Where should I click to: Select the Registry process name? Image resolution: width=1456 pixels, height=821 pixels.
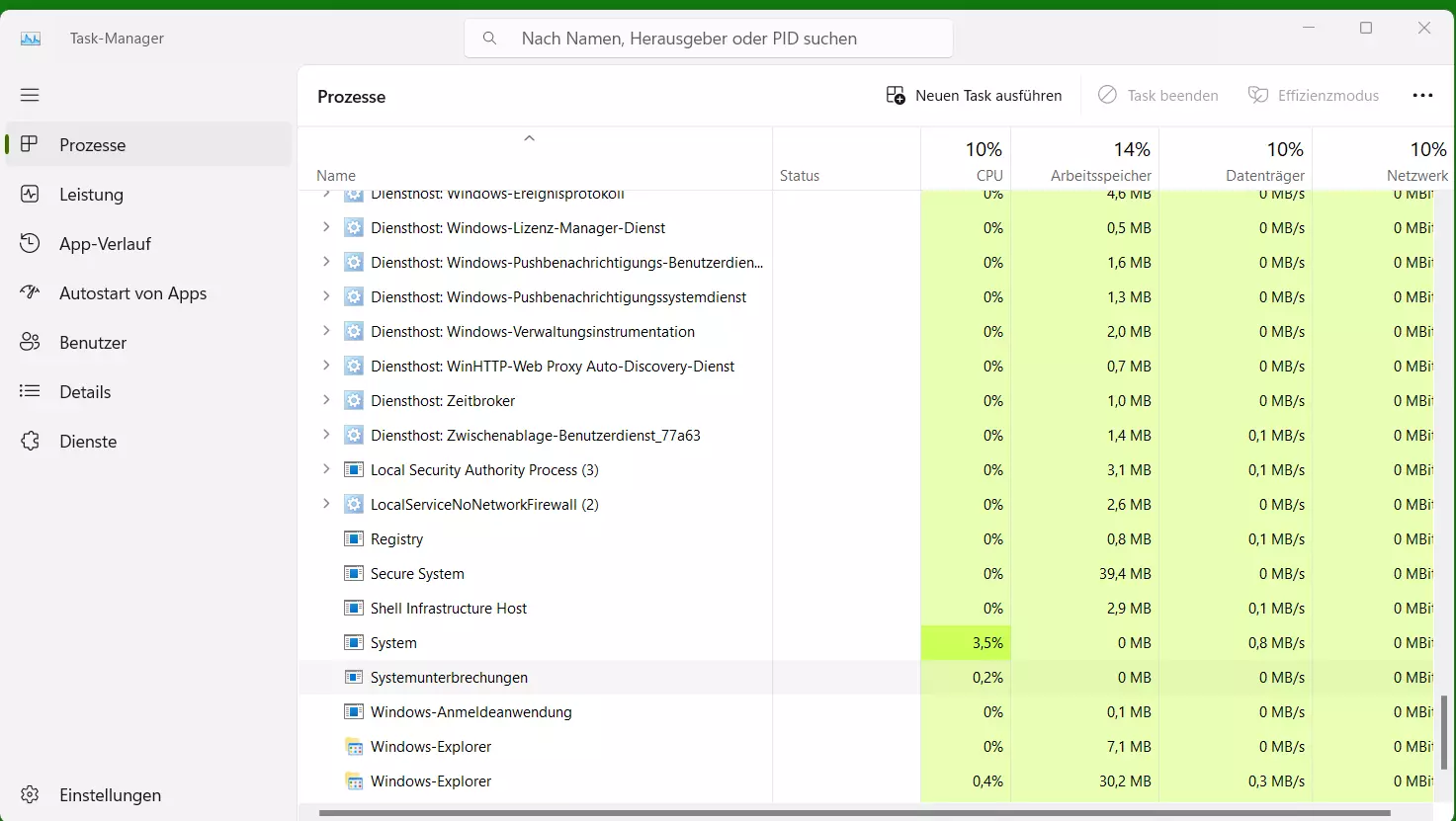[x=396, y=538]
